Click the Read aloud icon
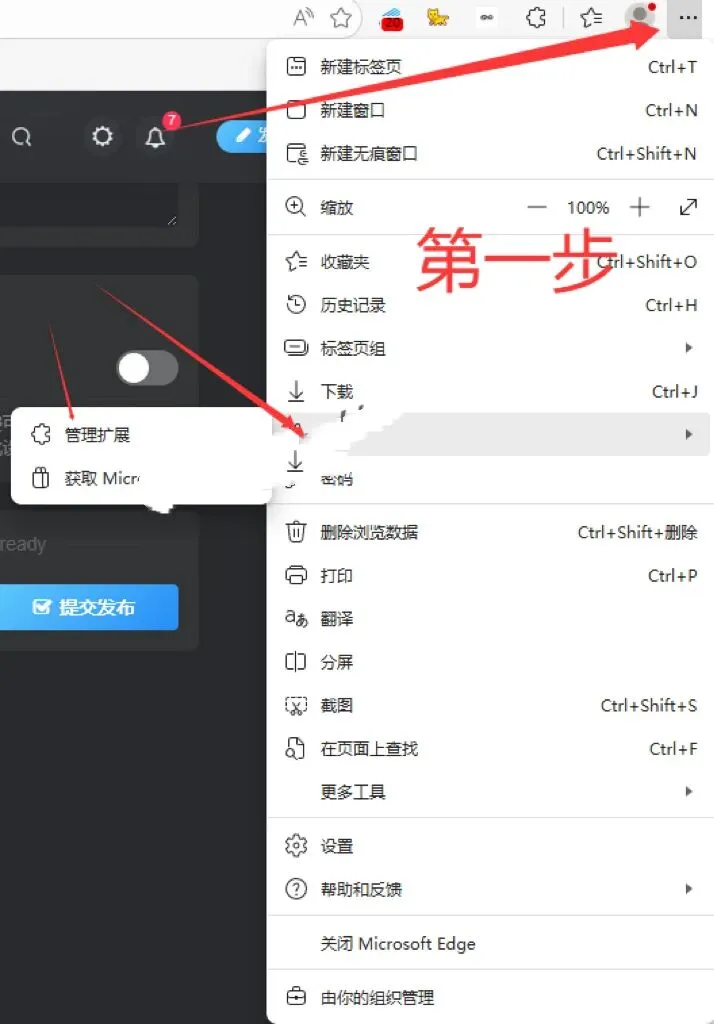This screenshot has width=714, height=1024. [x=303, y=18]
